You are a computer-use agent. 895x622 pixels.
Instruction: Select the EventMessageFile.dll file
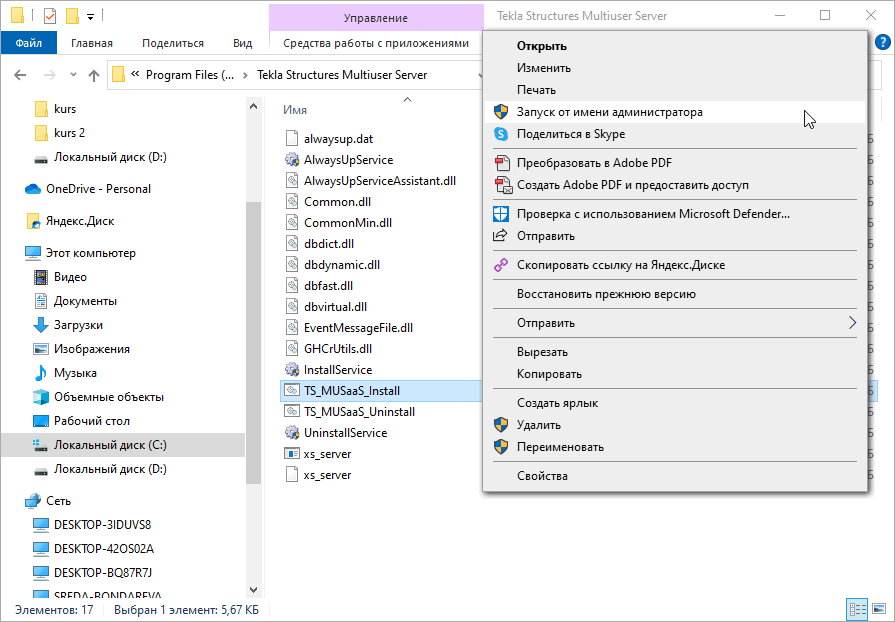(358, 328)
